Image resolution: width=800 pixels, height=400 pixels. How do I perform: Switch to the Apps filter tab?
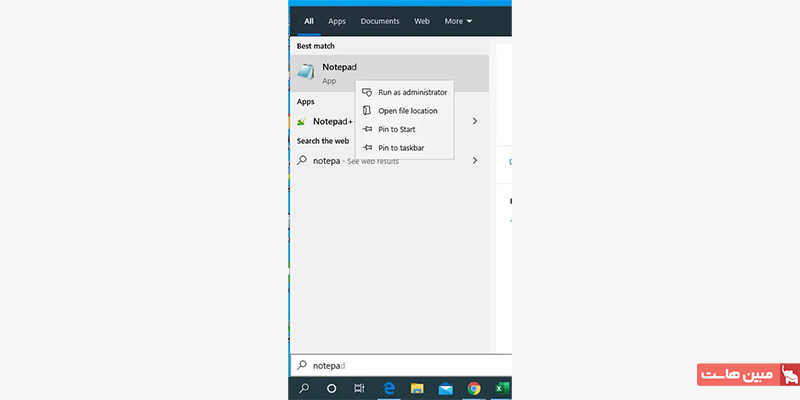point(337,21)
